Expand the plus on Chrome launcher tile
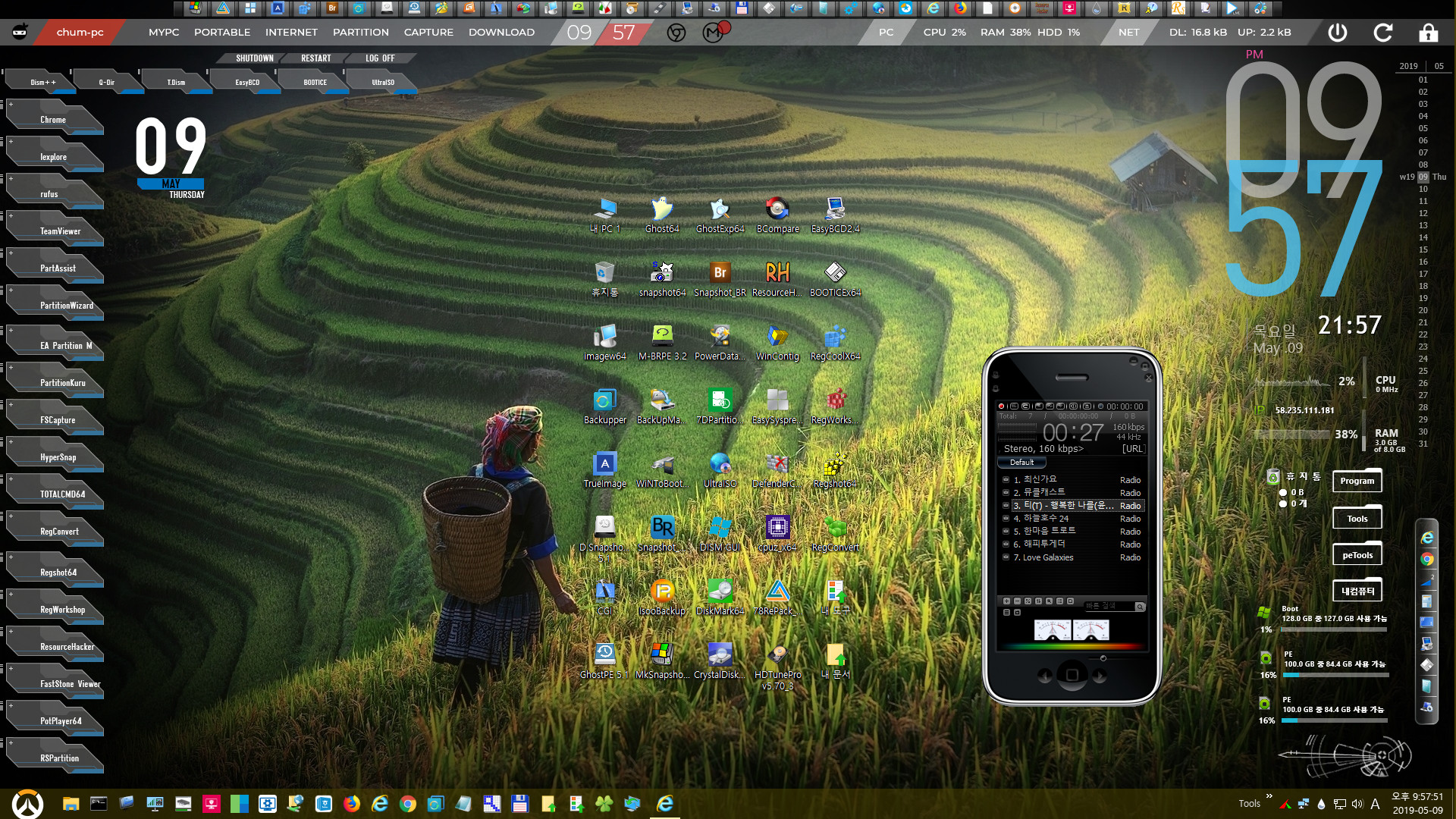 11,104
